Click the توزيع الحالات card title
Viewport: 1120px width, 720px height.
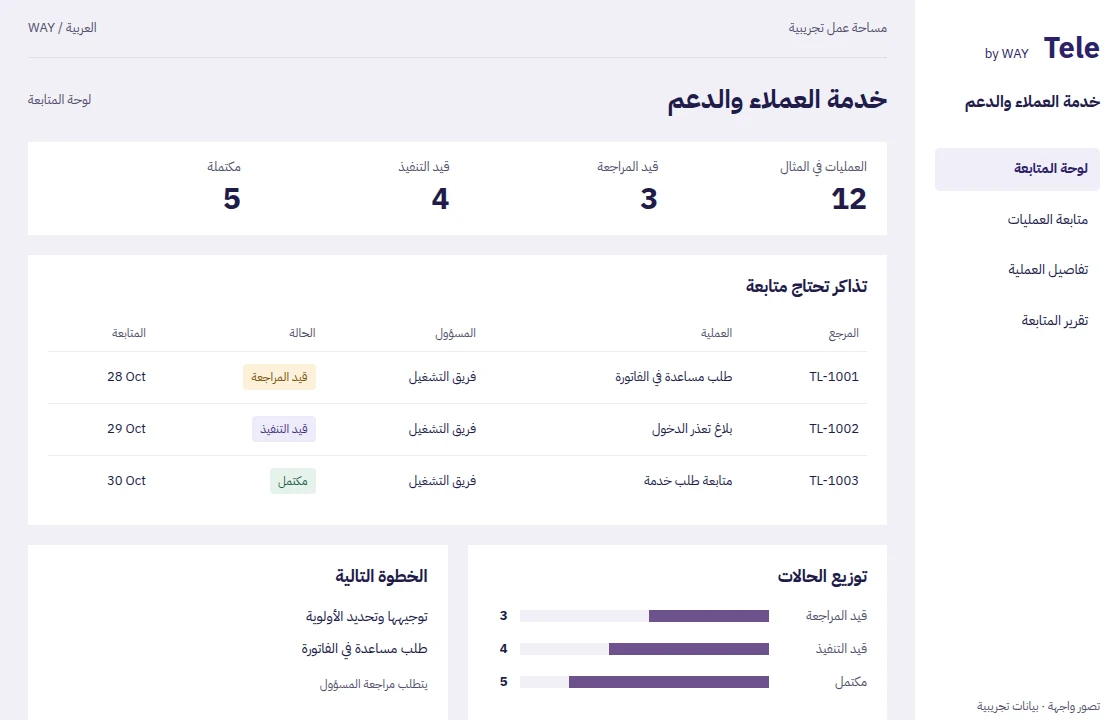coord(822,576)
